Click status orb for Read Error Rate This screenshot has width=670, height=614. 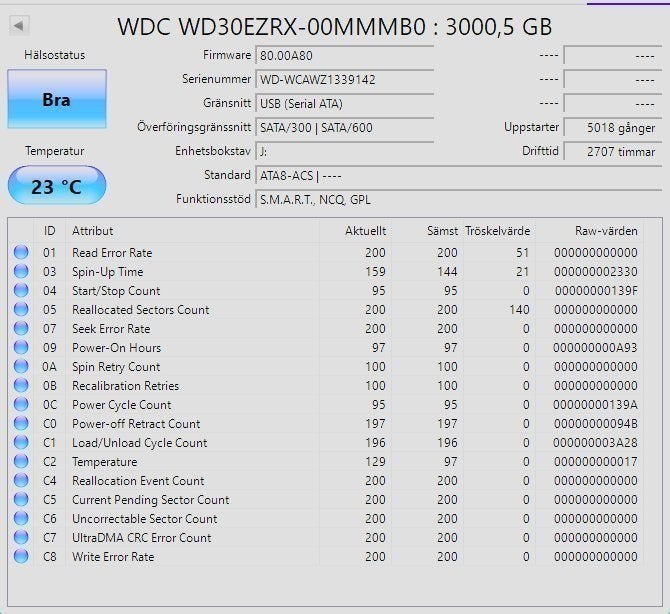click(x=21, y=252)
